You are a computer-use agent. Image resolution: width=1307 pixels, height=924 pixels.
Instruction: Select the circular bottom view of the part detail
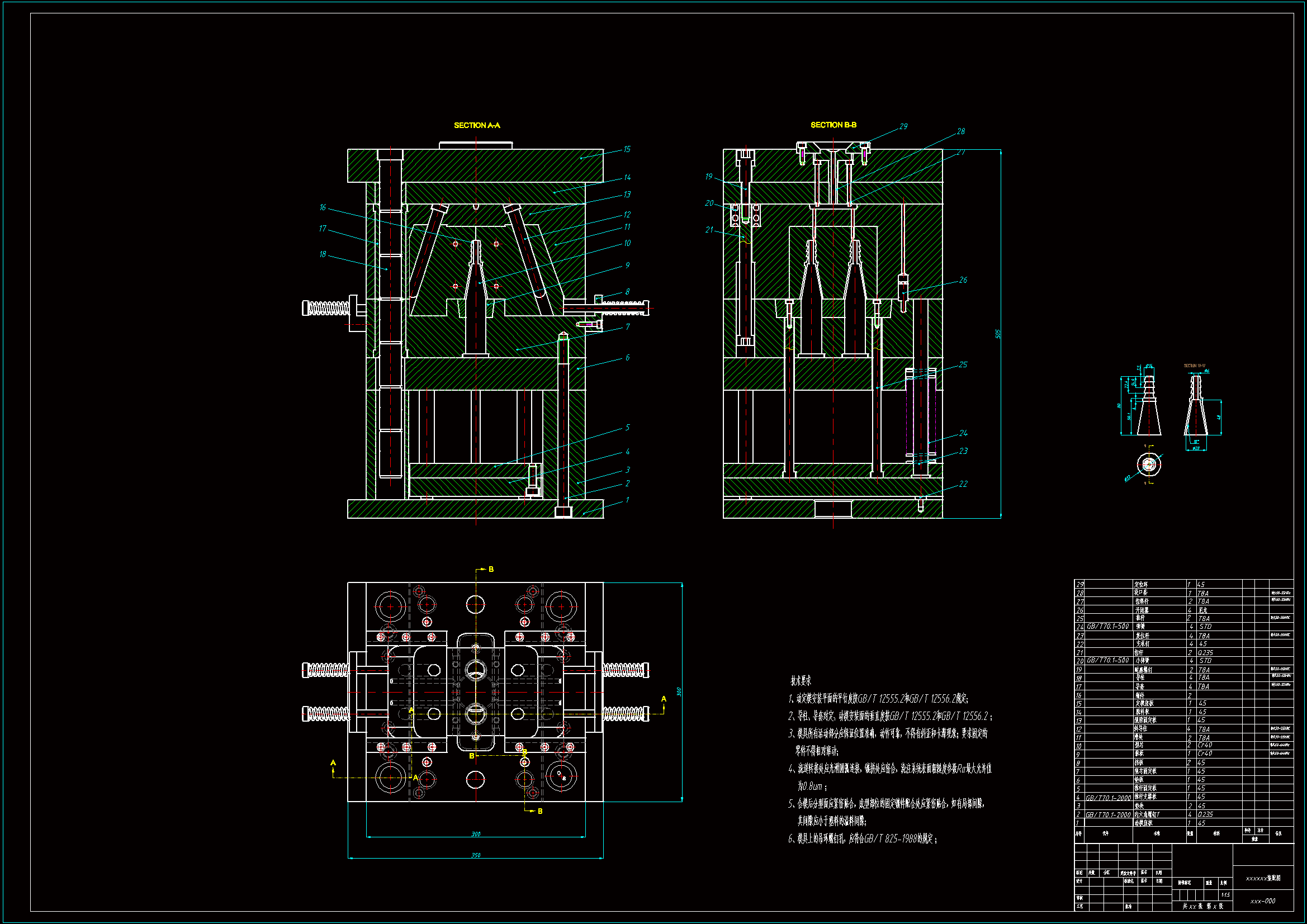(1149, 465)
